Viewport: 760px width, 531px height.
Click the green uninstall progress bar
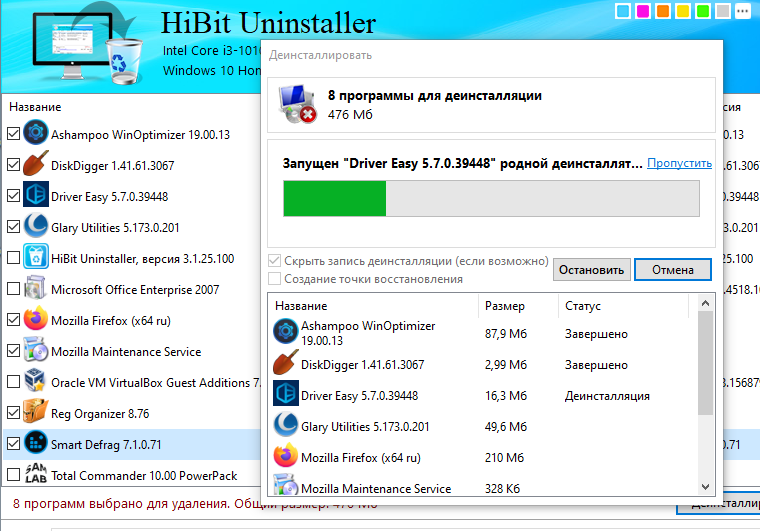click(x=491, y=198)
